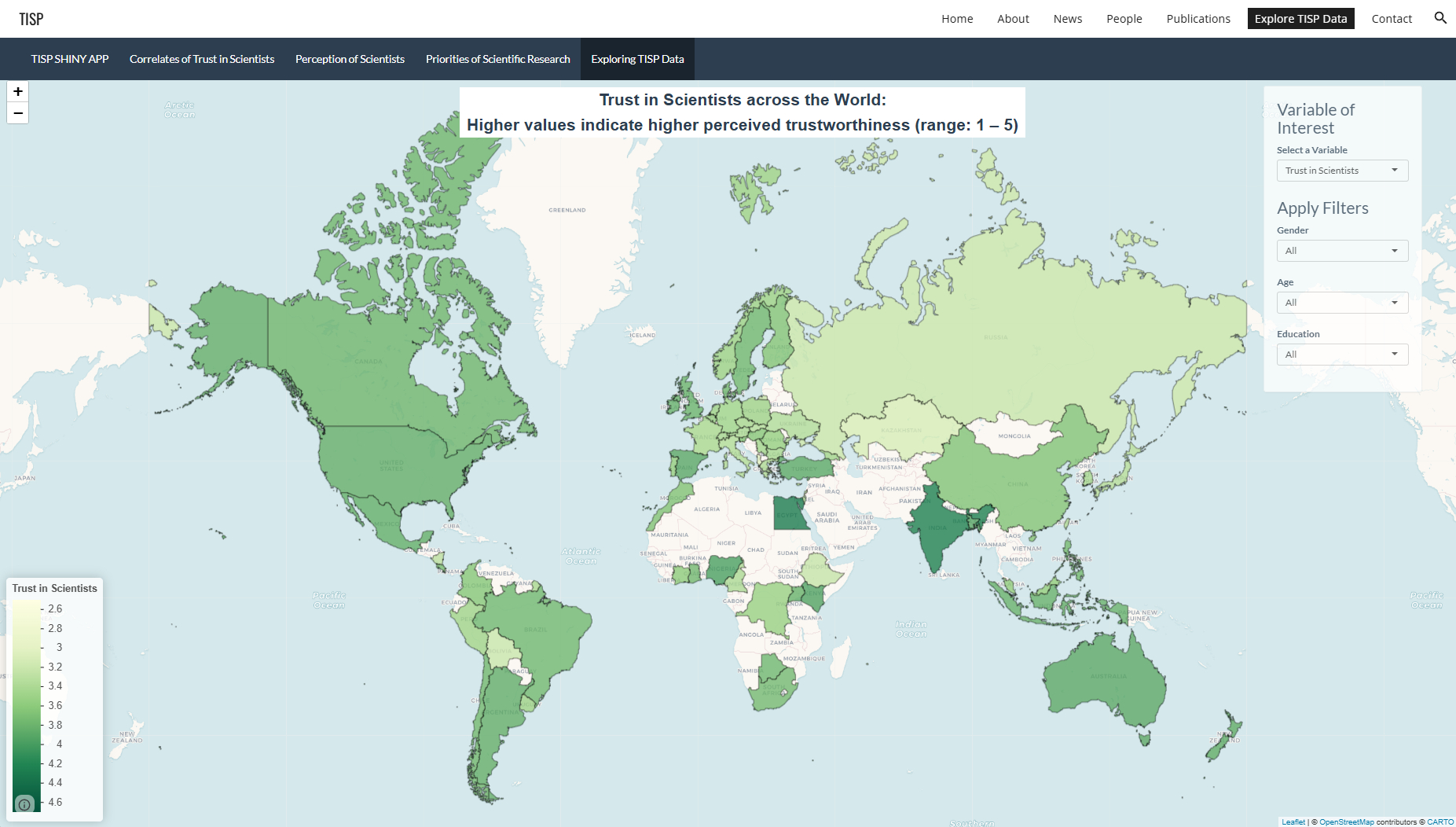Open the Publications menu item
This screenshot has width=1456, height=827.
1197,19
